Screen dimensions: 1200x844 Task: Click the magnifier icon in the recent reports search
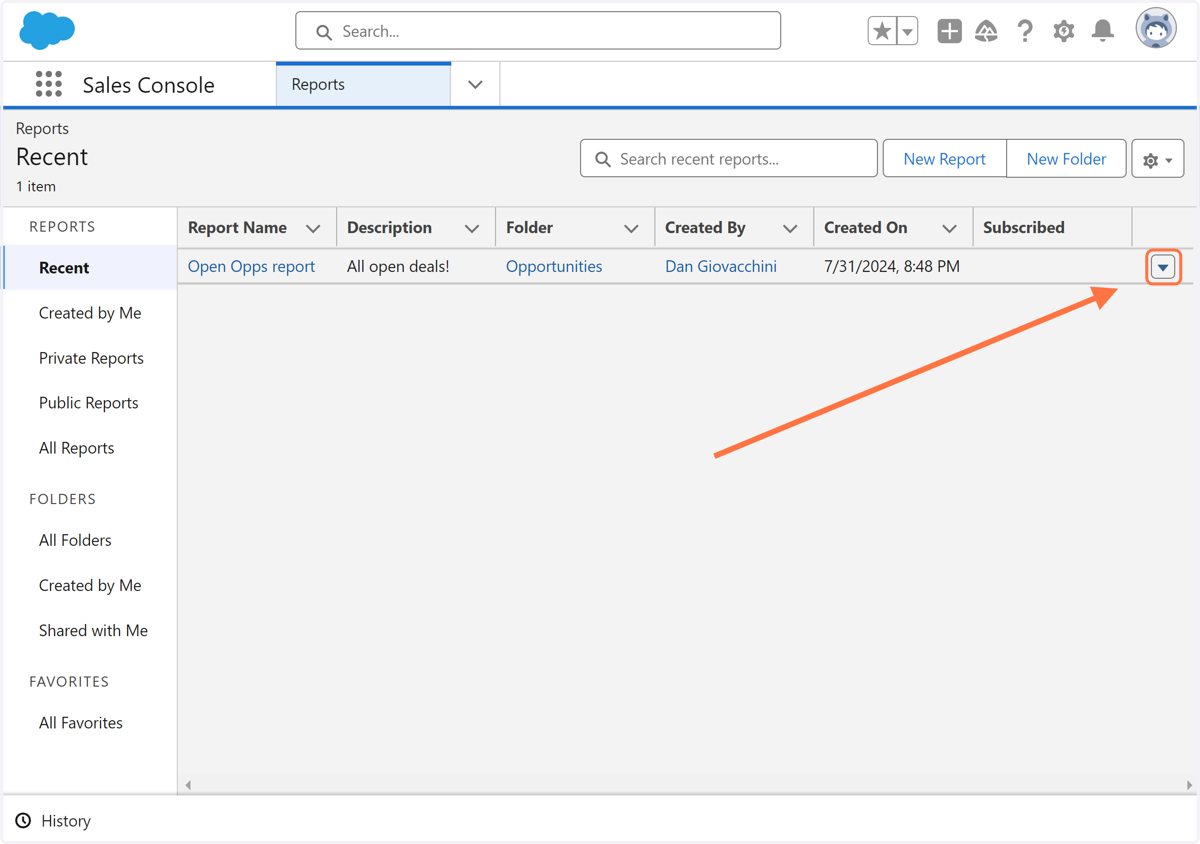pyautogui.click(x=603, y=159)
